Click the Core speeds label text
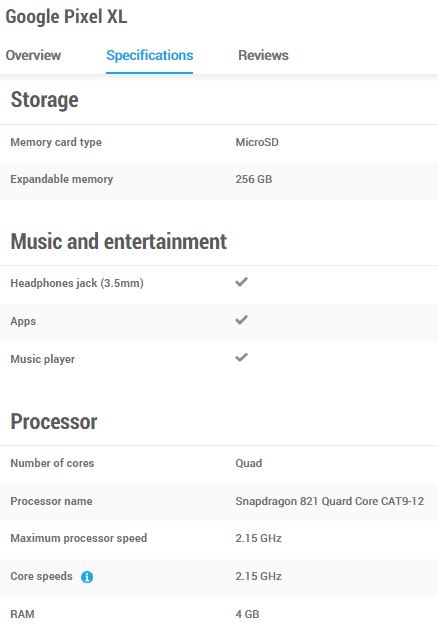Viewport: 438px width, 638px height. click(42, 576)
